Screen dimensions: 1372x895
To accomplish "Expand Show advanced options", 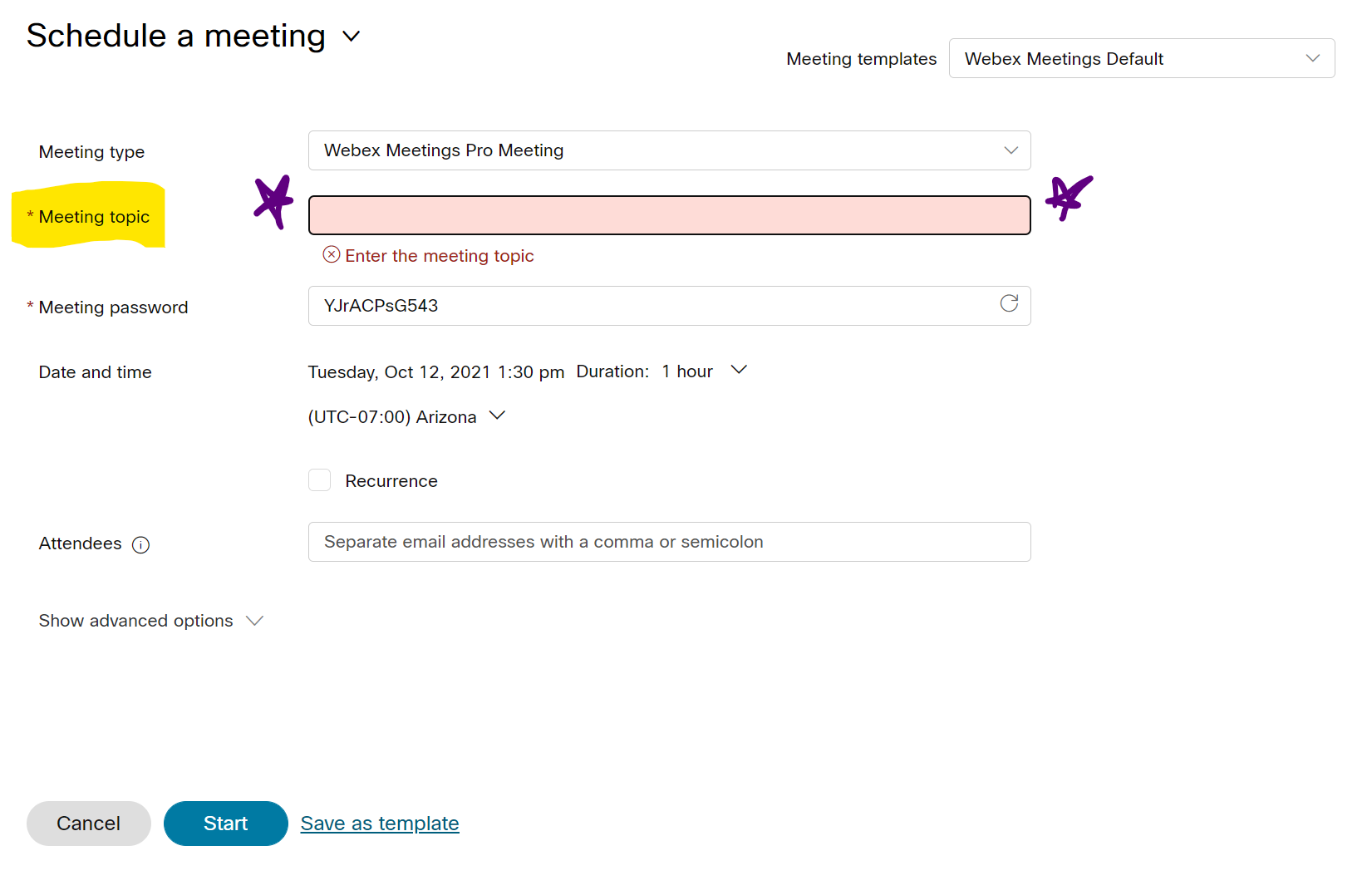I will click(x=151, y=621).
